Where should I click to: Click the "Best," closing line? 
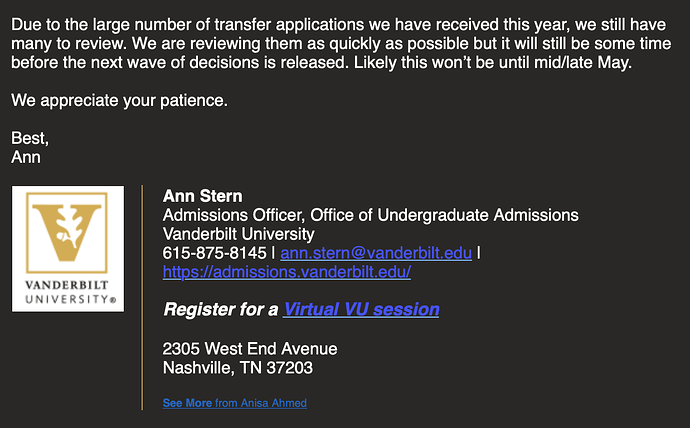pos(30,138)
